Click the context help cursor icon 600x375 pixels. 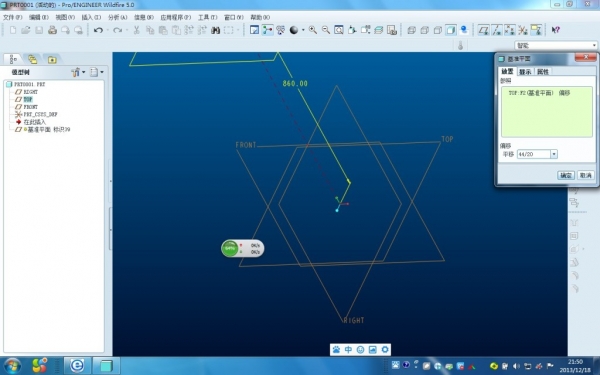point(556,30)
